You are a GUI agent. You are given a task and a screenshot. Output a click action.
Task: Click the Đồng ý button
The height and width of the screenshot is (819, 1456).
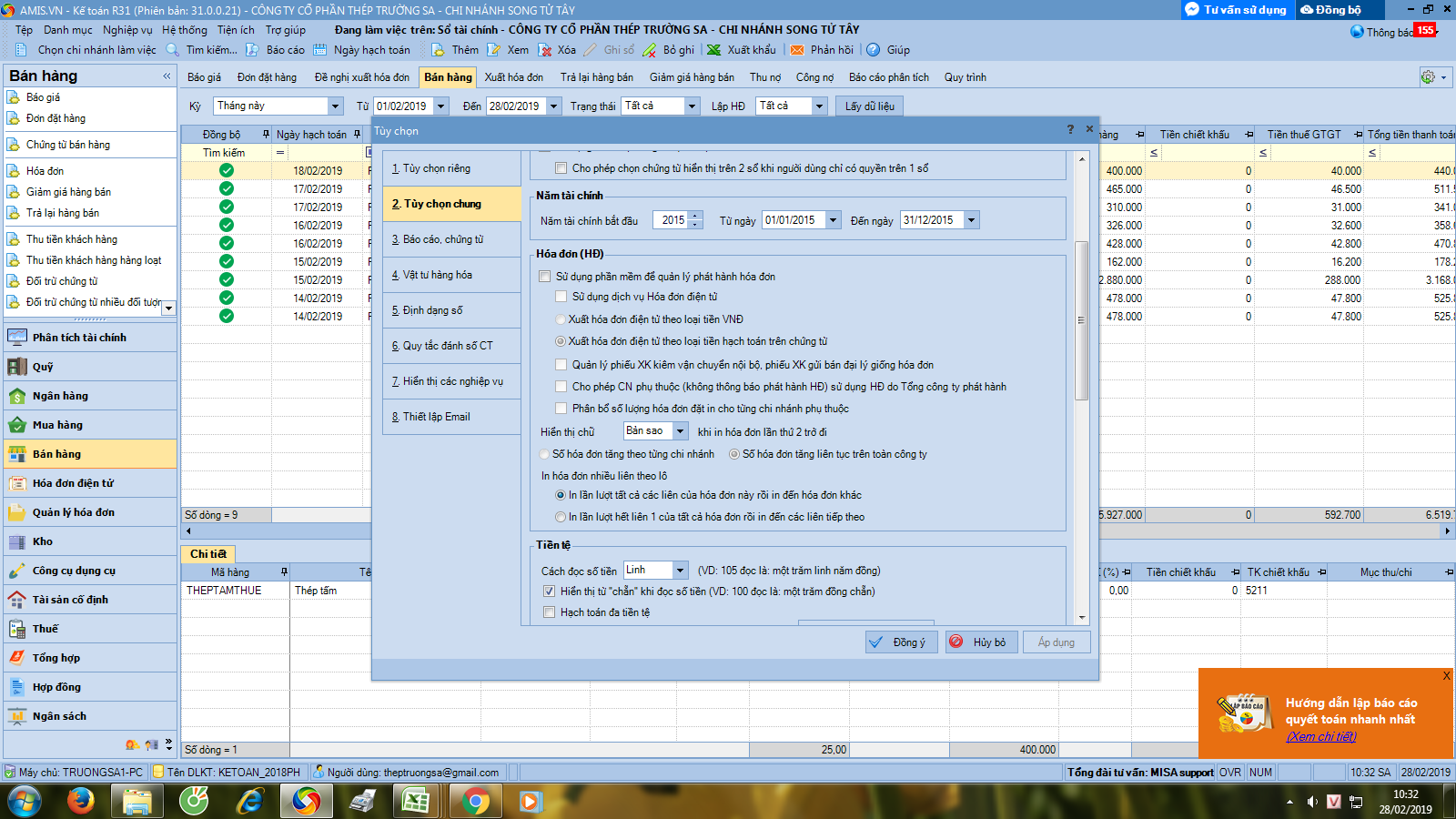point(896,642)
